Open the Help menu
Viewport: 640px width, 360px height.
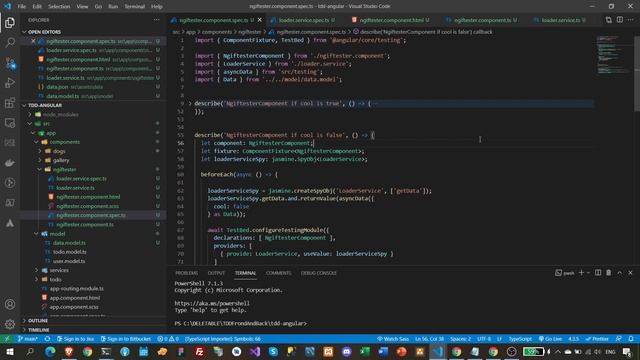(x=157, y=7)
